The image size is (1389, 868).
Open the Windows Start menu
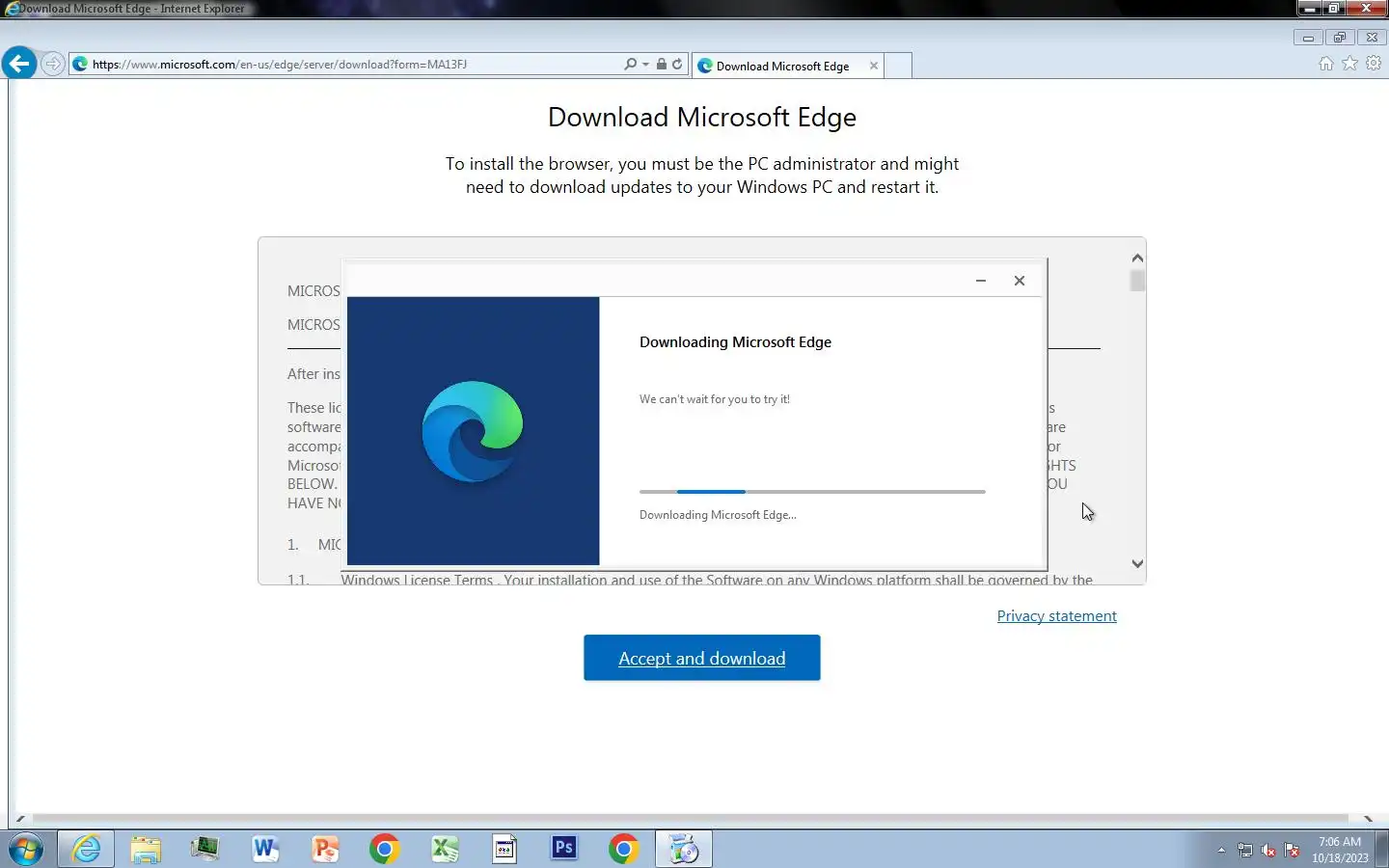(26, 850)
